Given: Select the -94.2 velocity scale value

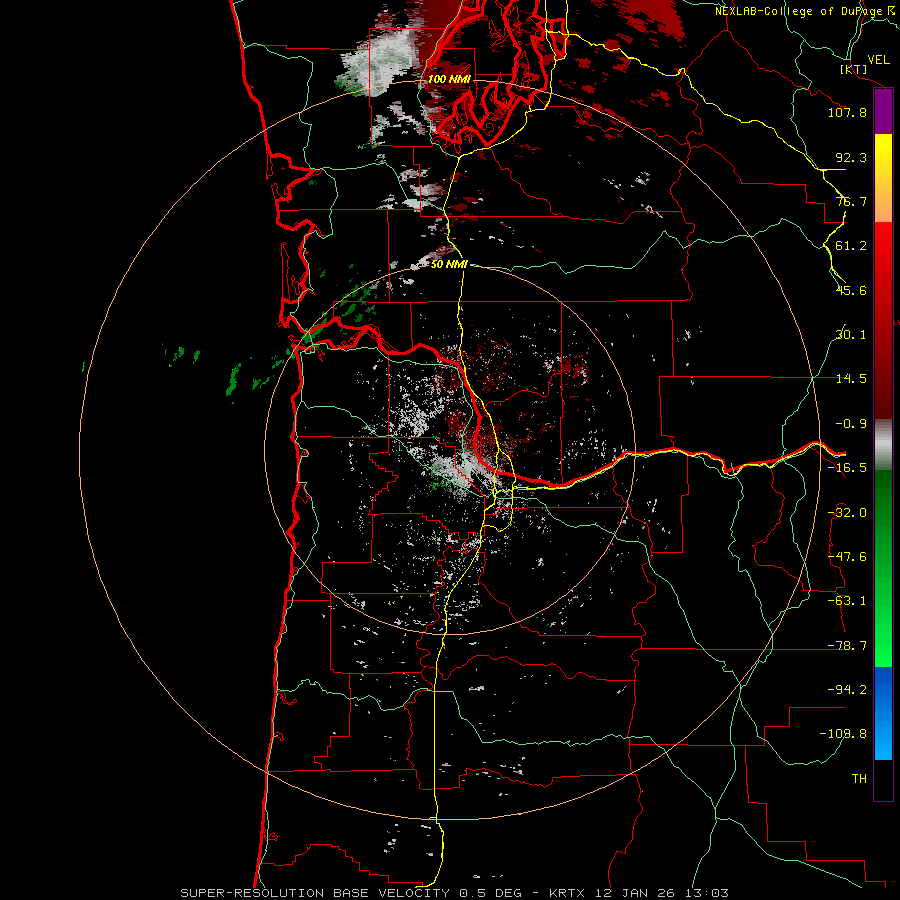Looking at the screenshot, I should click(847, 690).
